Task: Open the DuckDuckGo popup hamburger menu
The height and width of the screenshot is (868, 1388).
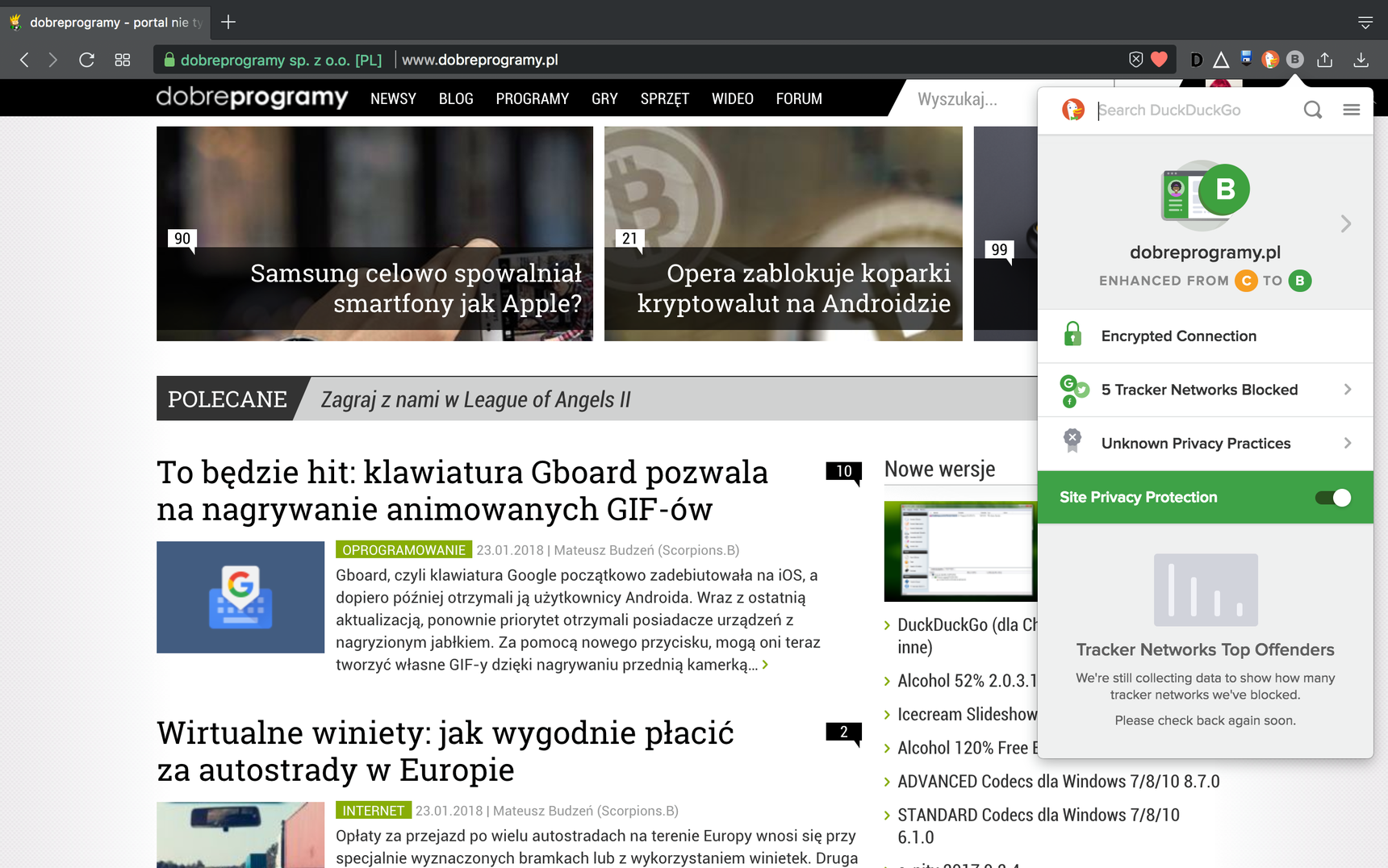Action: (x=1352, y=110)
